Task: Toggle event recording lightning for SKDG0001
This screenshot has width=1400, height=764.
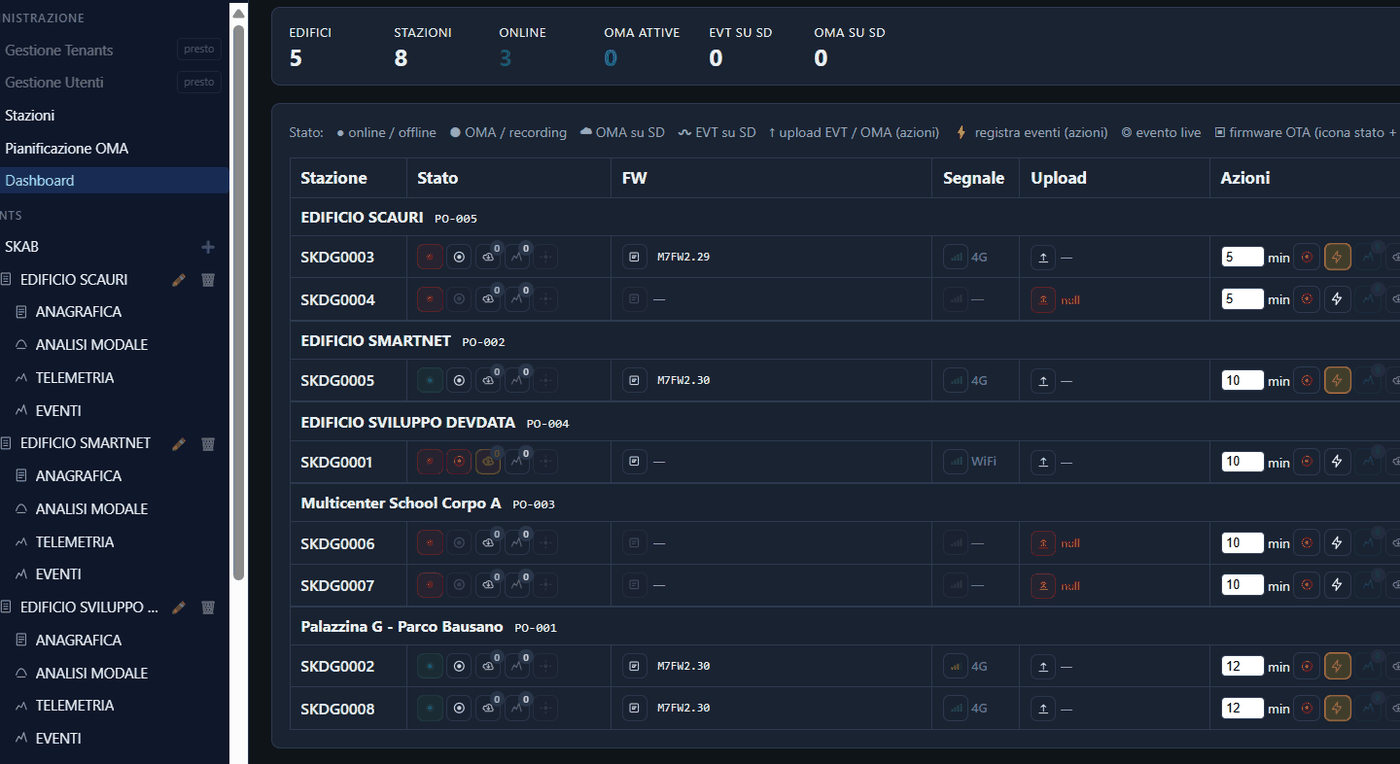Action: (x=1337, y=462)
